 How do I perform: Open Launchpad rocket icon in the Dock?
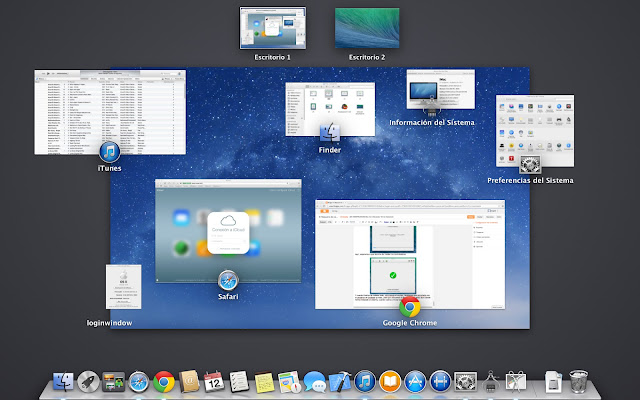(x=88, y=382)
